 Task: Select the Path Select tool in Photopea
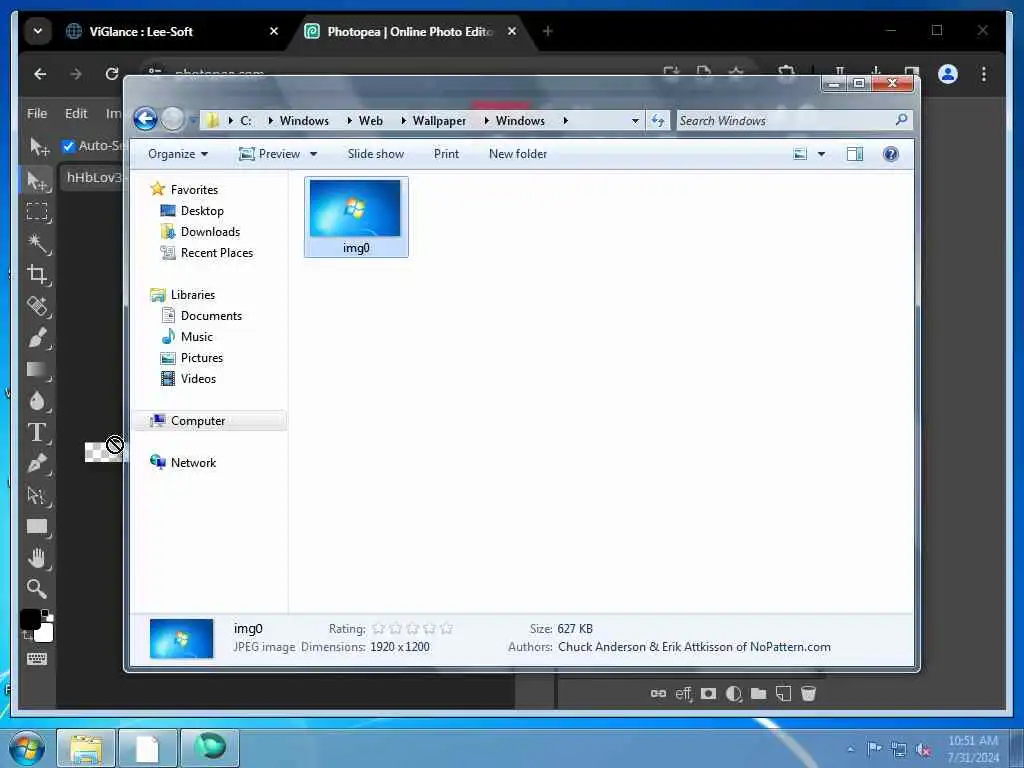coord(38,496)
